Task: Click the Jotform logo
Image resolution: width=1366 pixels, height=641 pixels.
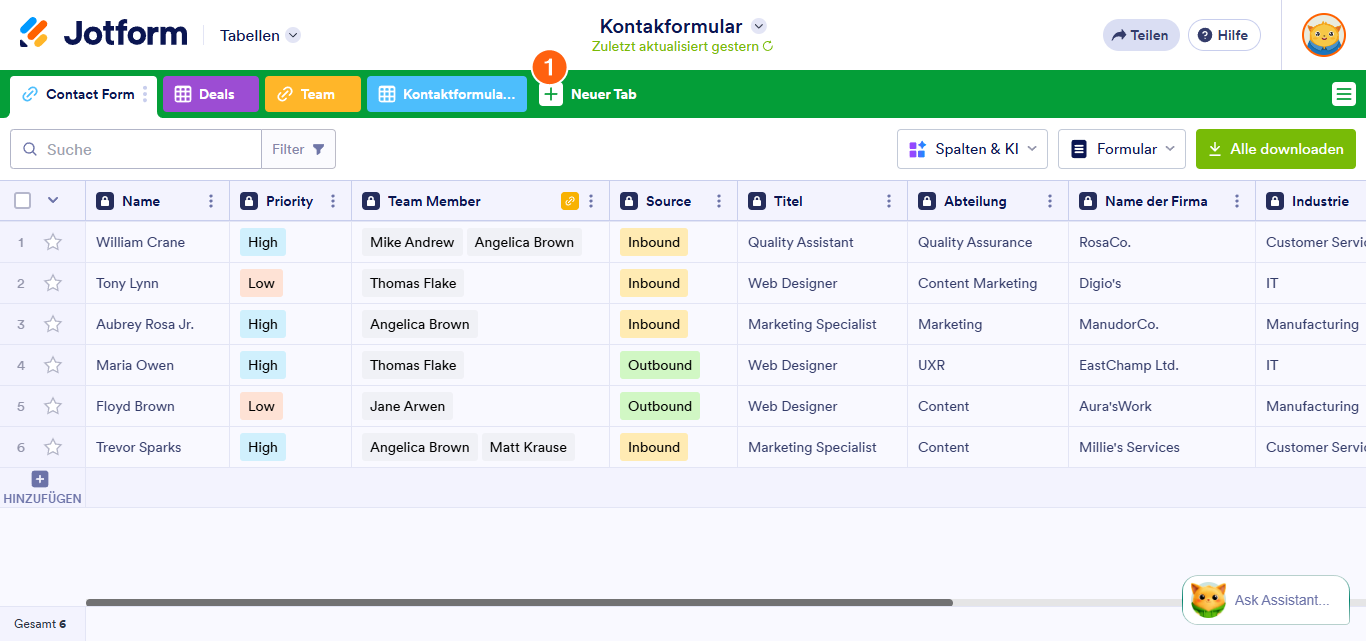Action: (x=103, y=34)
